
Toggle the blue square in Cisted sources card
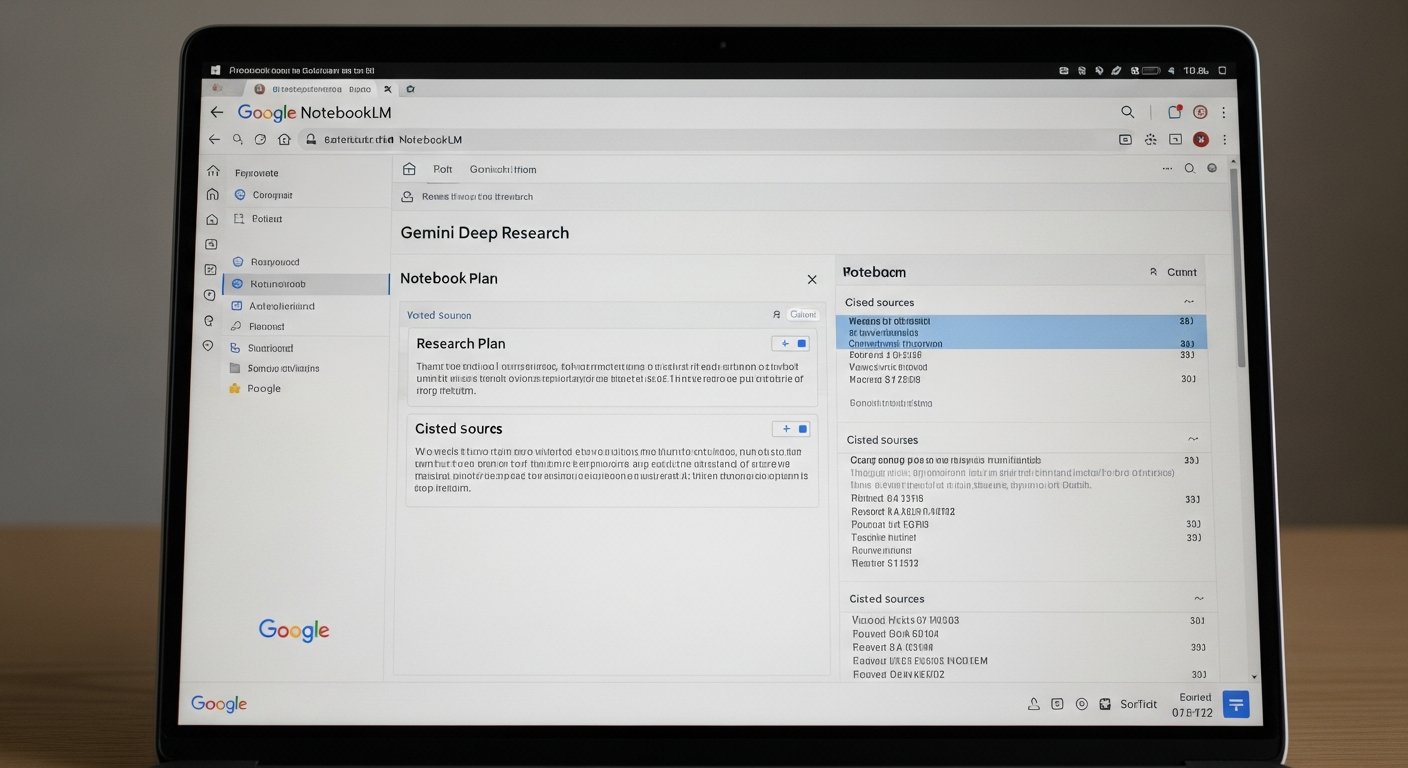pyautogui.click(x=802, y=429)
